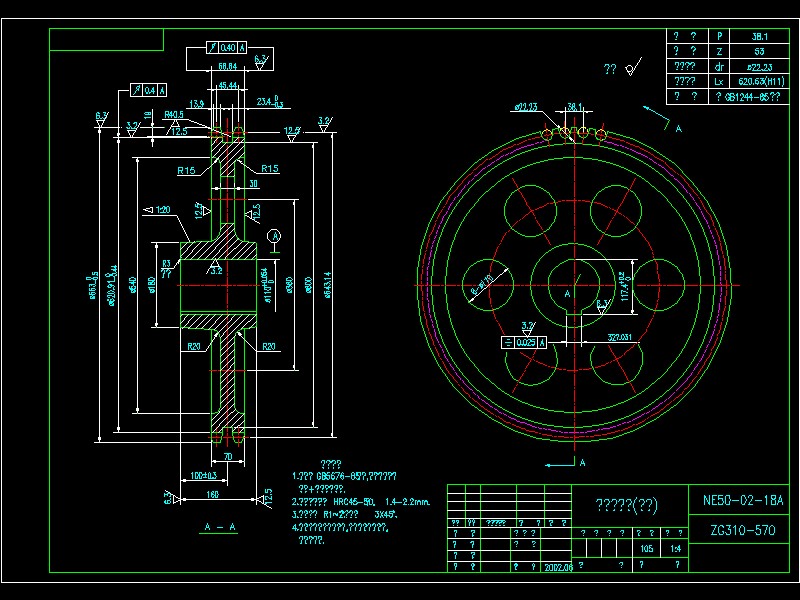
Task: Select the R15 label left of web
Action: (x=186, y=170)
